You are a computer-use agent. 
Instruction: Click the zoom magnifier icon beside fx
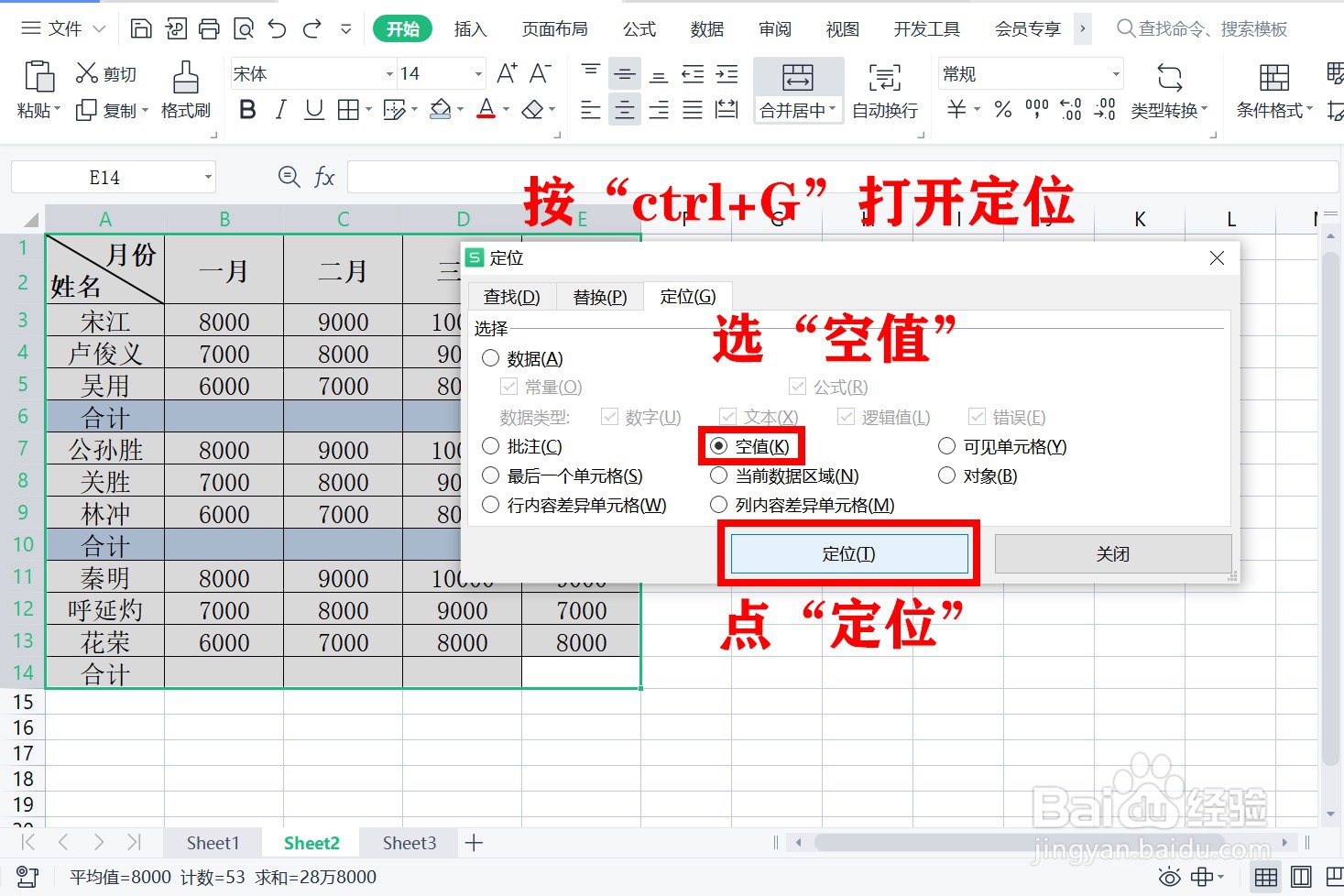(x=289, y=177)
